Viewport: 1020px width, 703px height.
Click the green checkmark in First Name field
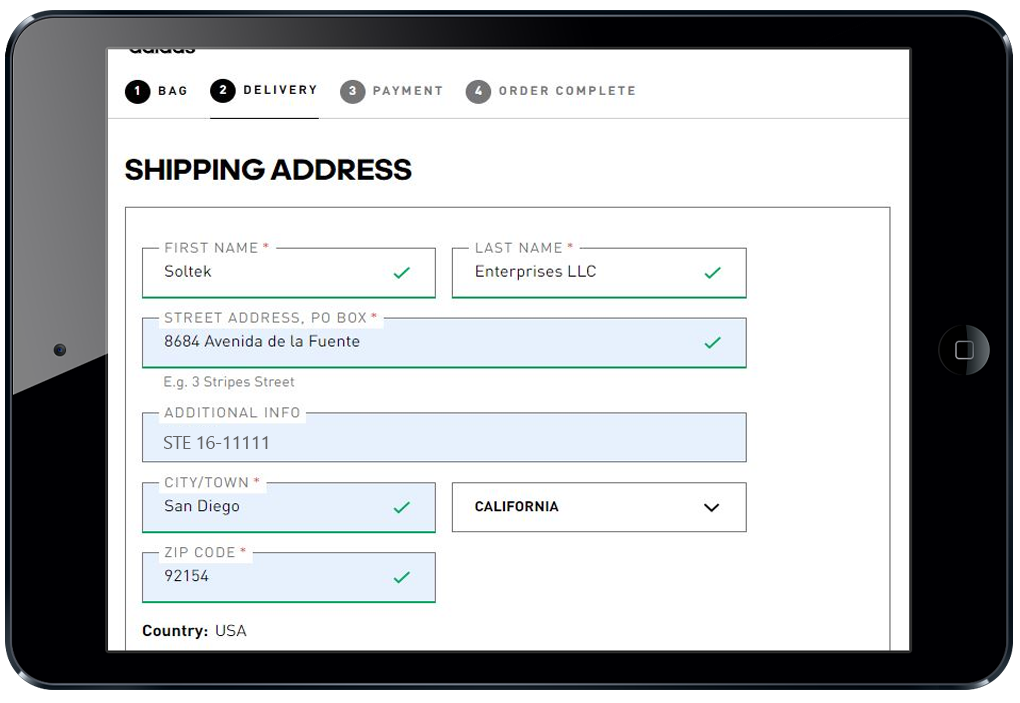tap(402, 272)
